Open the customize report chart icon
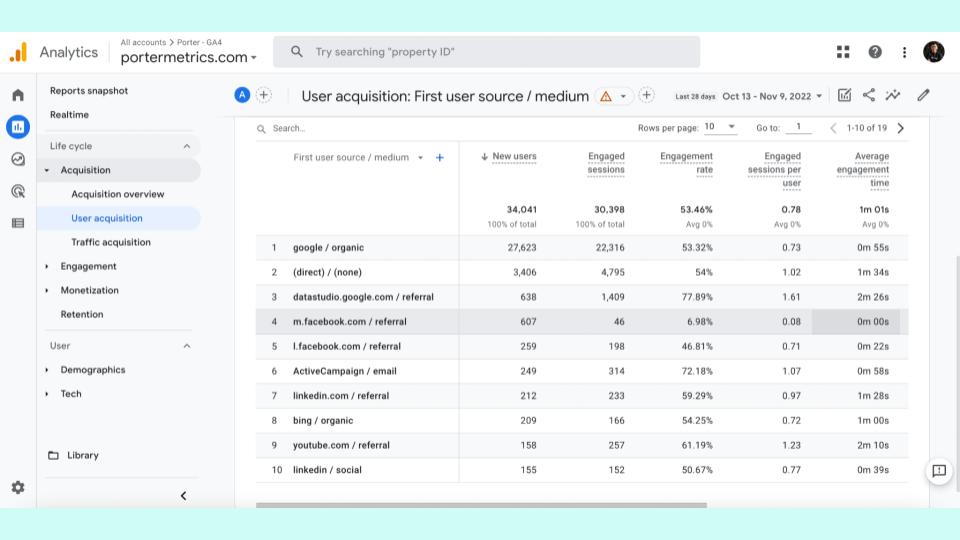This screenshot has width=960, height=540. tap(844, 95)
